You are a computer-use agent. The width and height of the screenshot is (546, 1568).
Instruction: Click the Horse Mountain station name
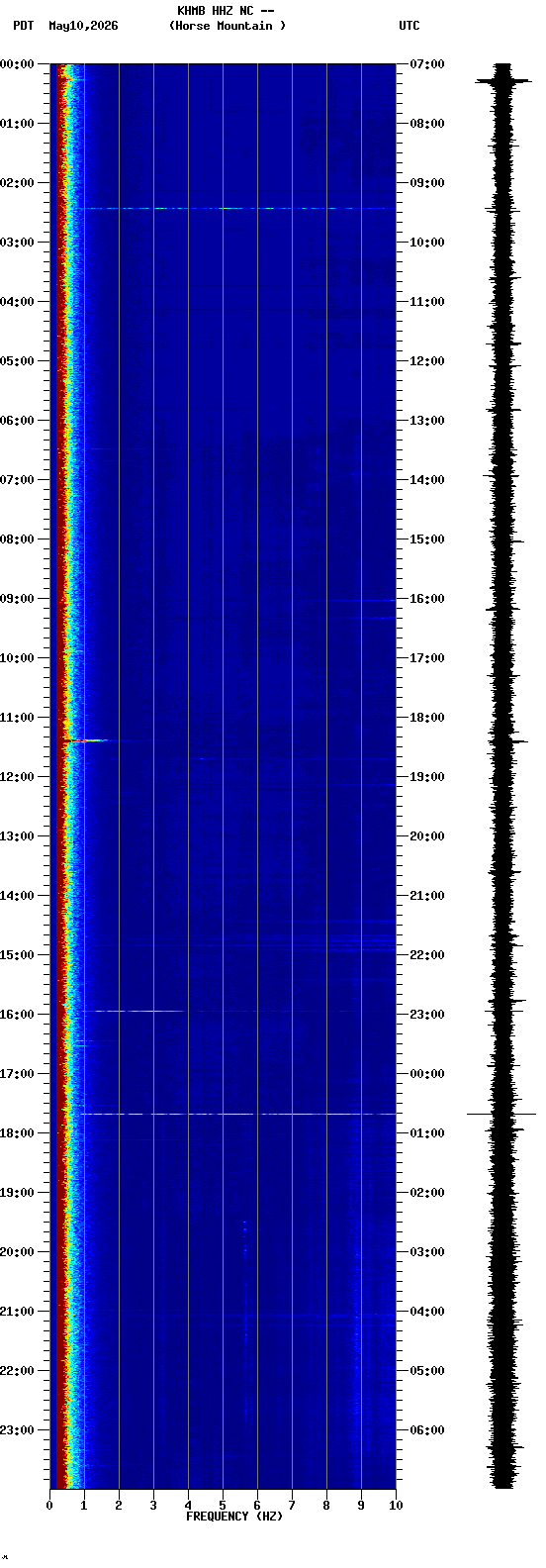click(x=227, y=26)
